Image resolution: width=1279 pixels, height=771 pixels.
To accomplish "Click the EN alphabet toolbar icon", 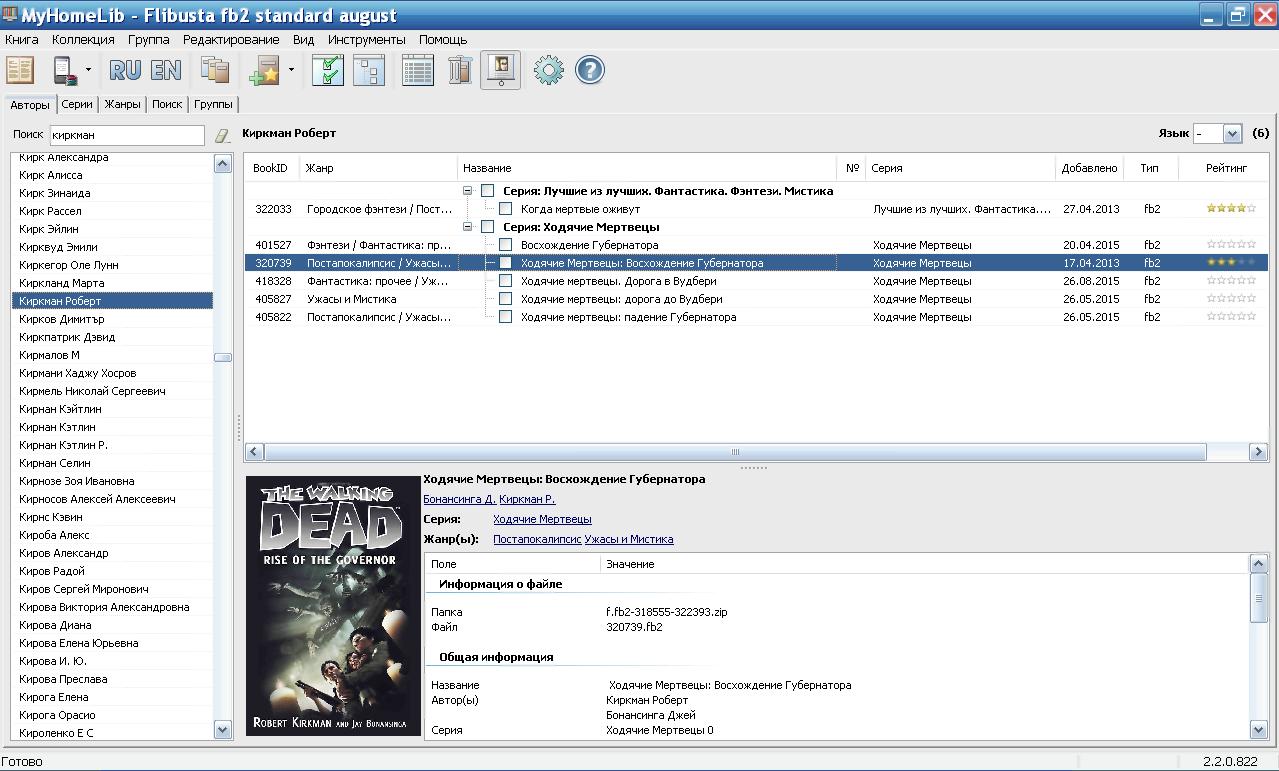I will click(166, 70).
